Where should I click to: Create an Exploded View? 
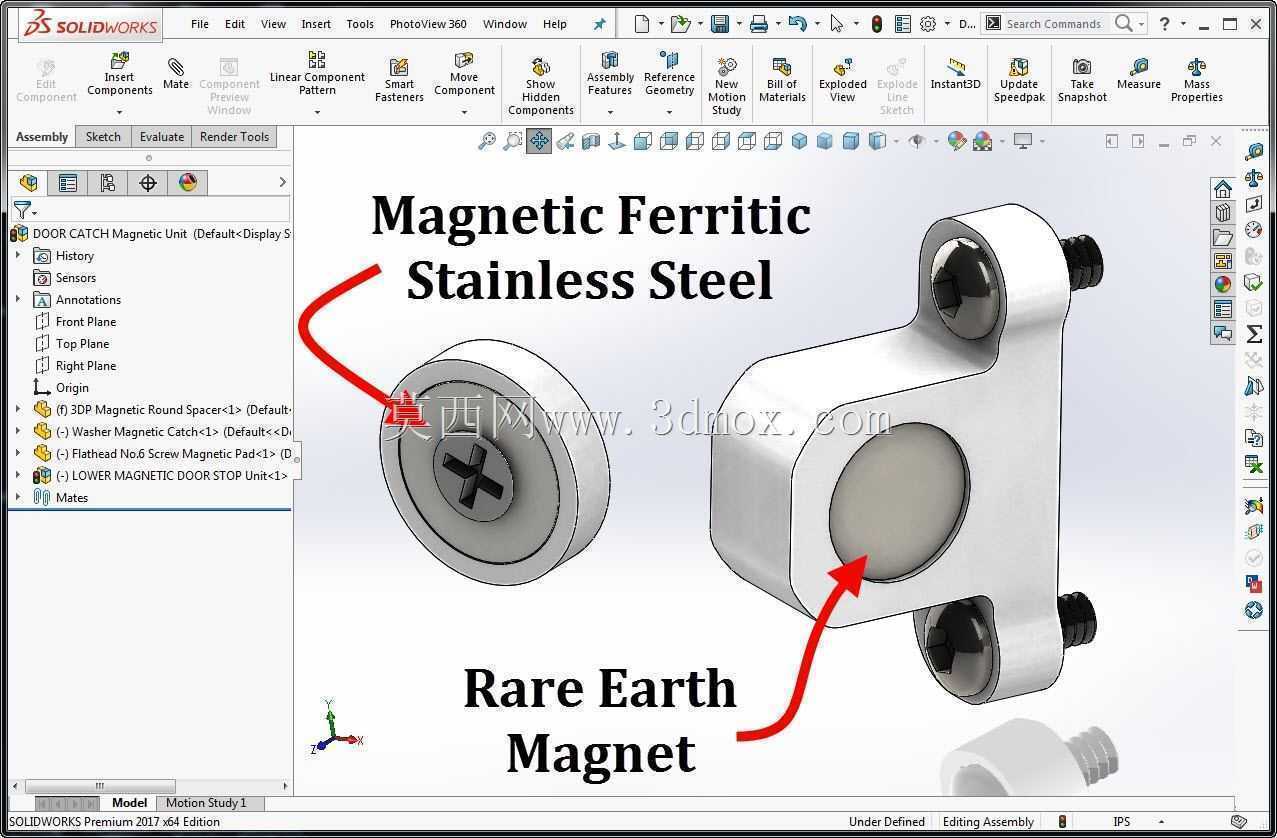coord(843,80)
